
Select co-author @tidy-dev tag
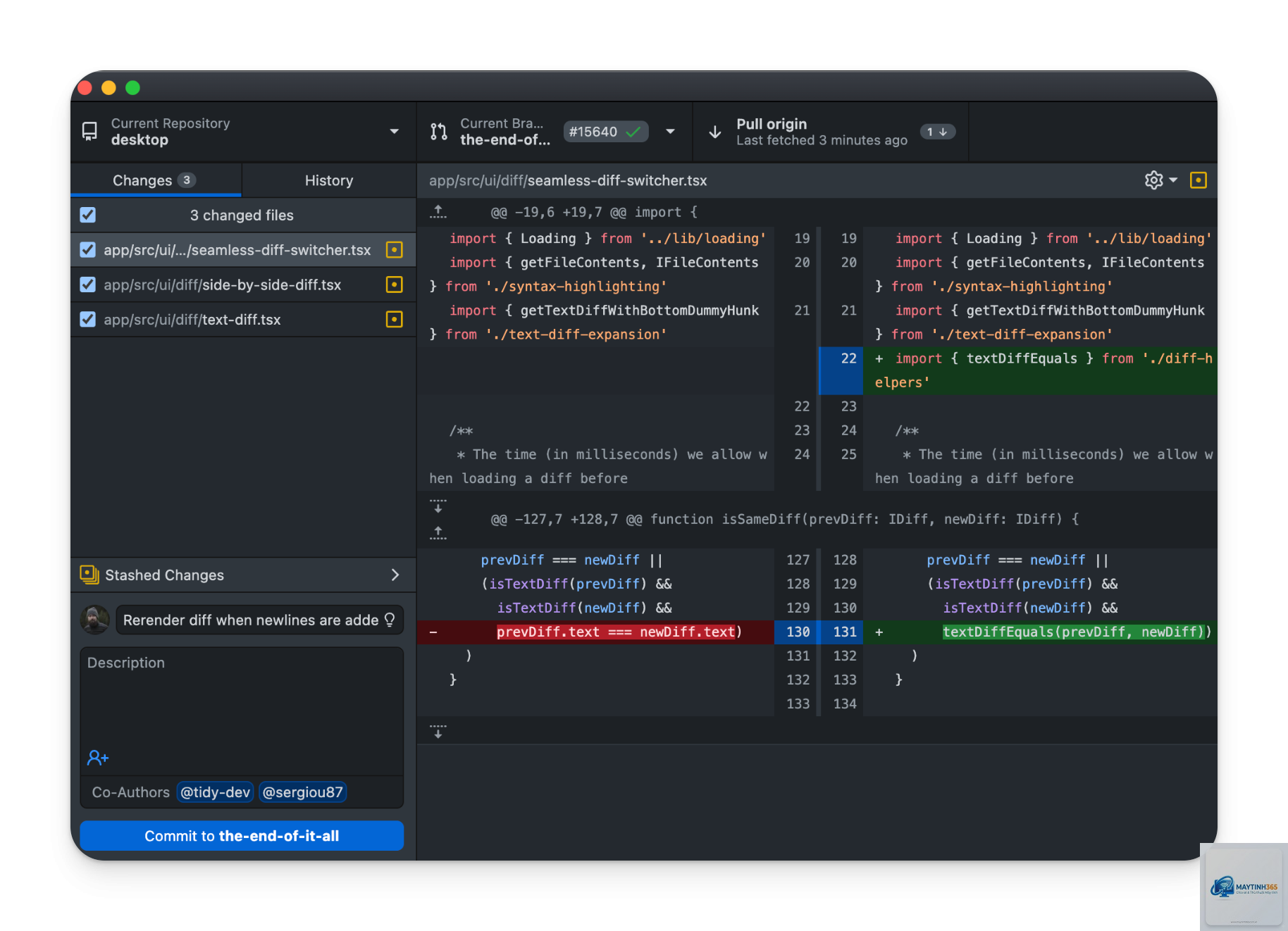click(x=216, y=792)
